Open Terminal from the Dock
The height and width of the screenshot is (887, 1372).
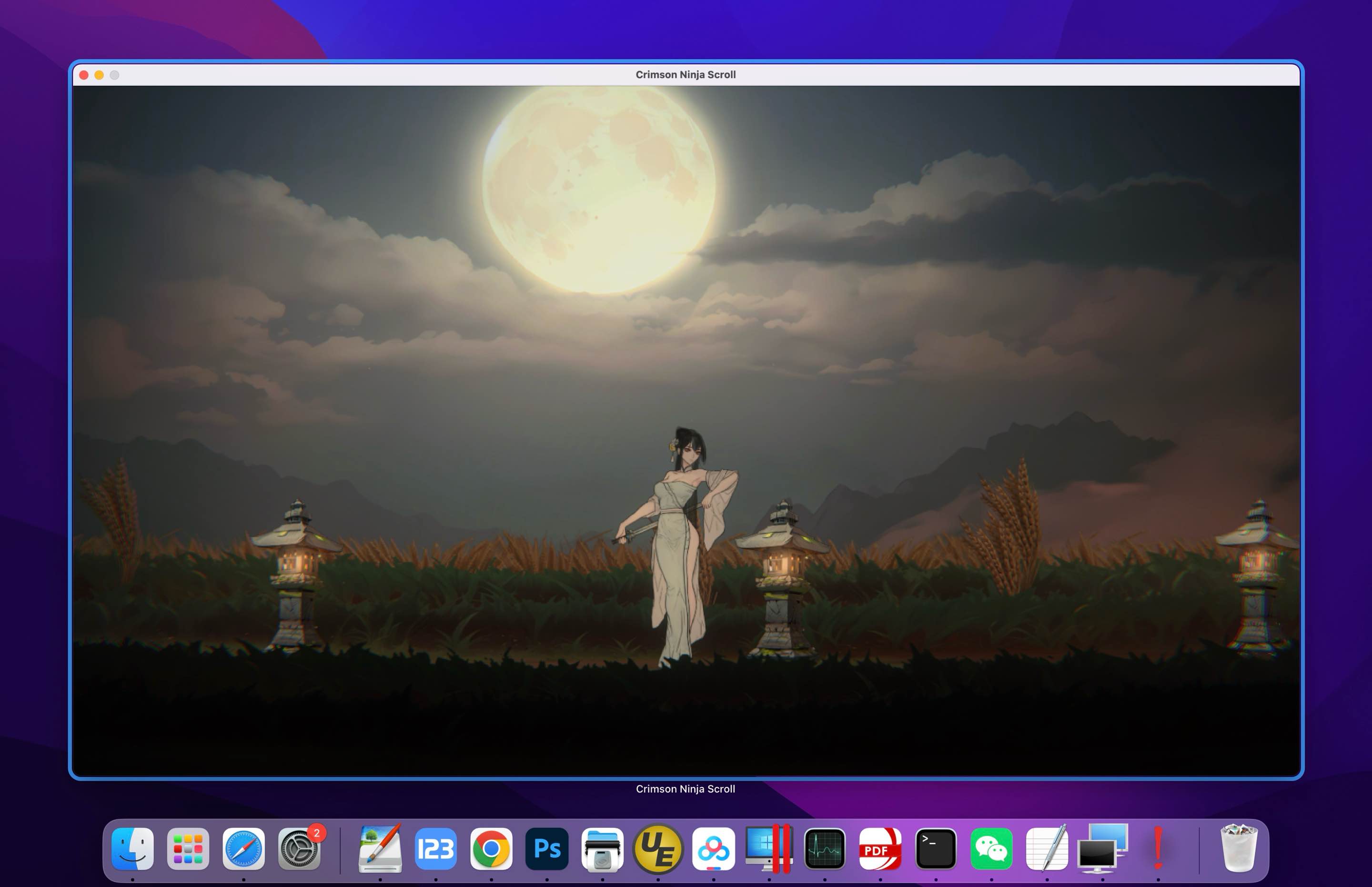click(936, 849)
